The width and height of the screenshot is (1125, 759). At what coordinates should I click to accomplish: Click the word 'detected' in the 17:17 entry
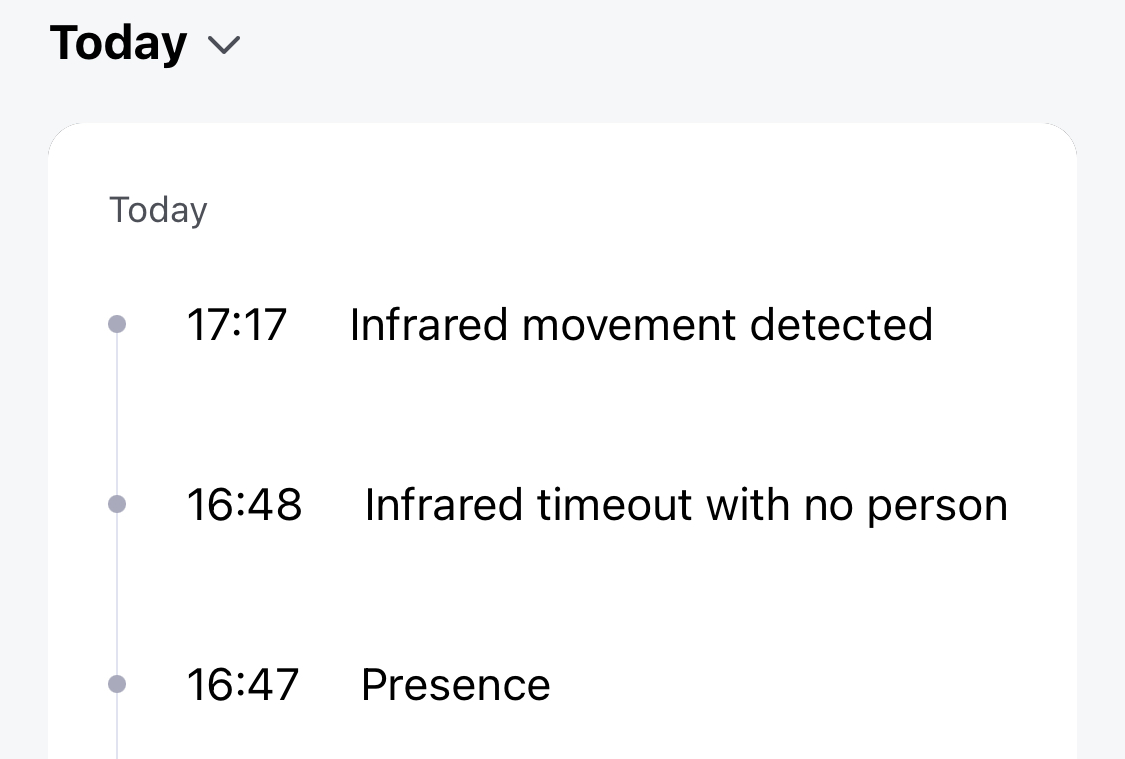pyautogui.click(x=841, y=325)
